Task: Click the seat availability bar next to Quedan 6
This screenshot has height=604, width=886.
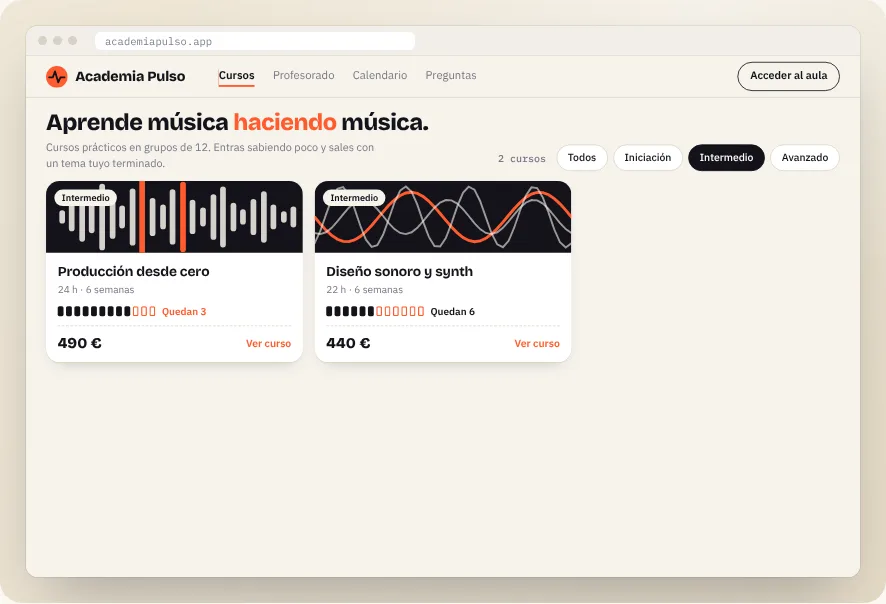Action: tap(375, 311)
